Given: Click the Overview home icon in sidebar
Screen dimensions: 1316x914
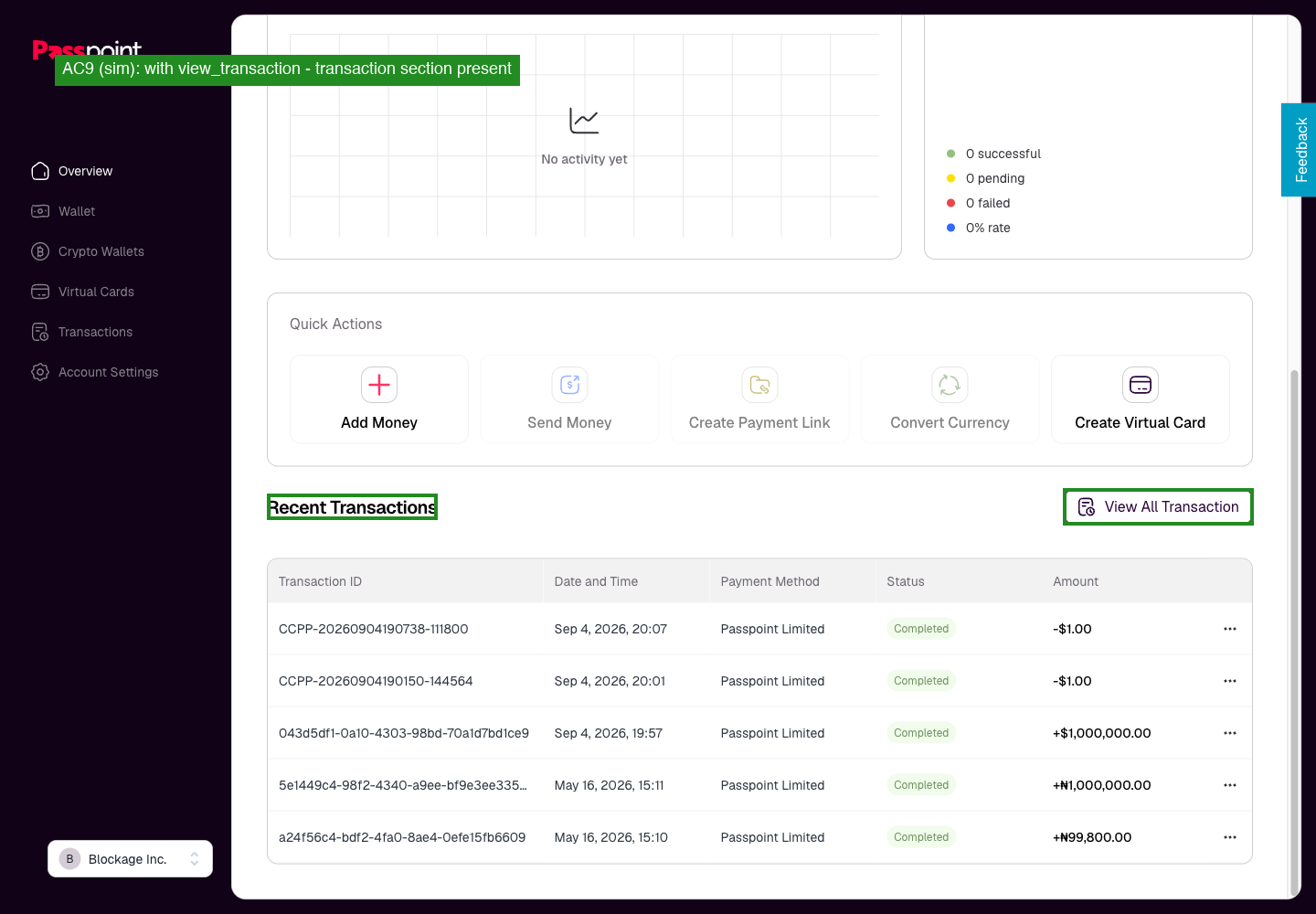Looking at the screenshot, I should point(40,171).
